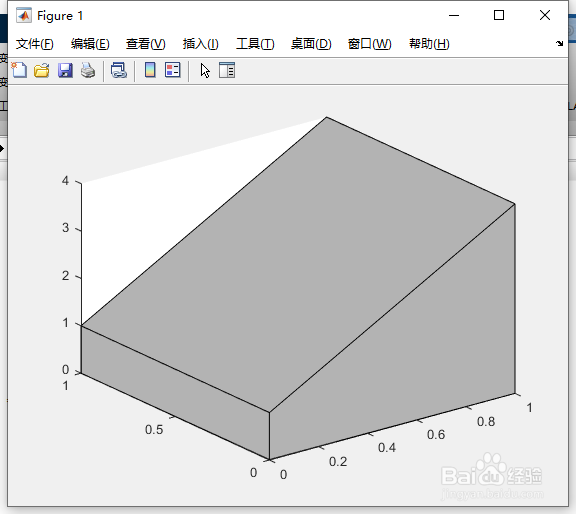
Task: Insert a legend via the toolbar icon
Action: pyautogui.click(x=173, y=70)
